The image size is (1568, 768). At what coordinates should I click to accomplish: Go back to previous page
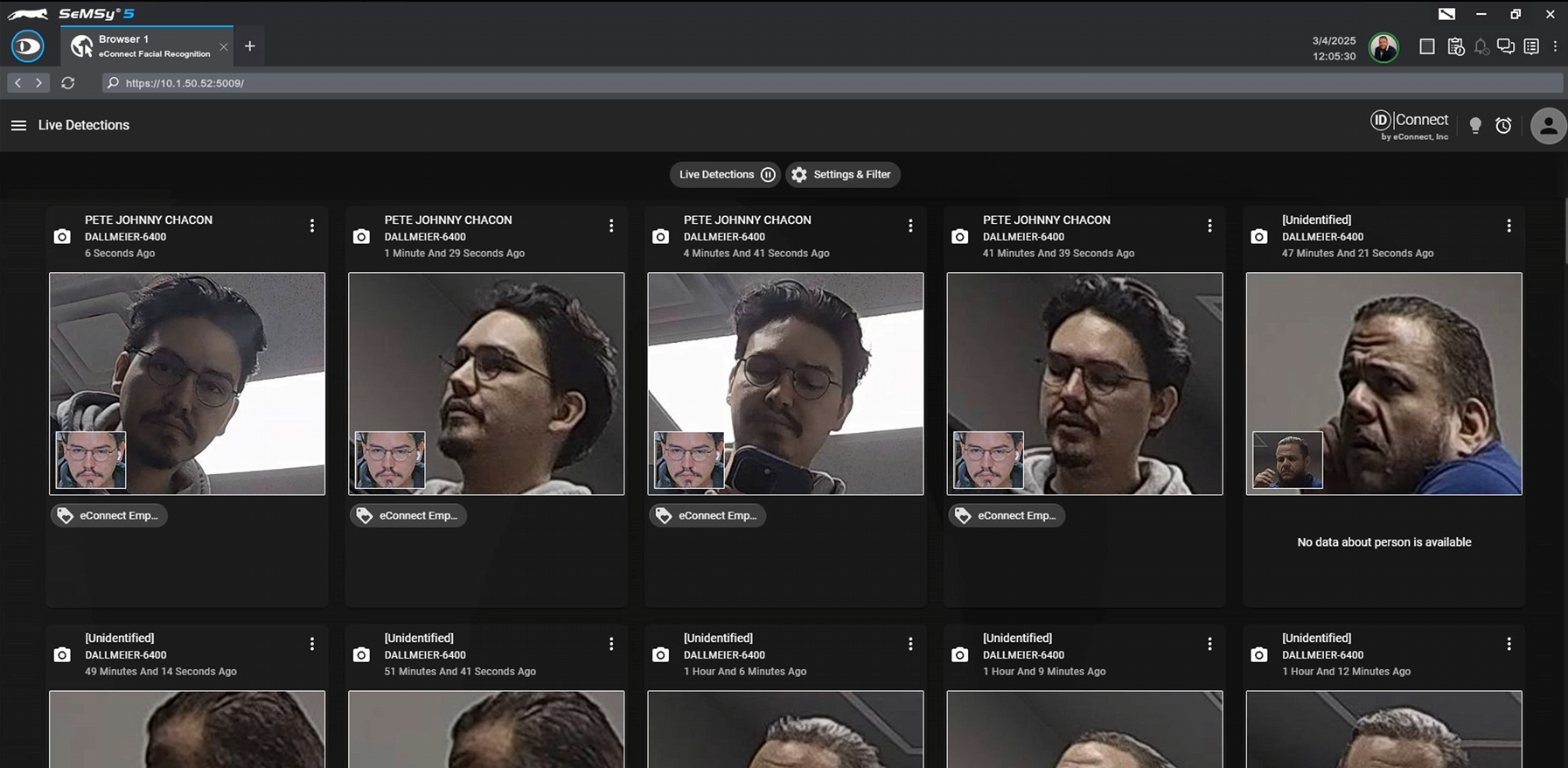(17, 83)
